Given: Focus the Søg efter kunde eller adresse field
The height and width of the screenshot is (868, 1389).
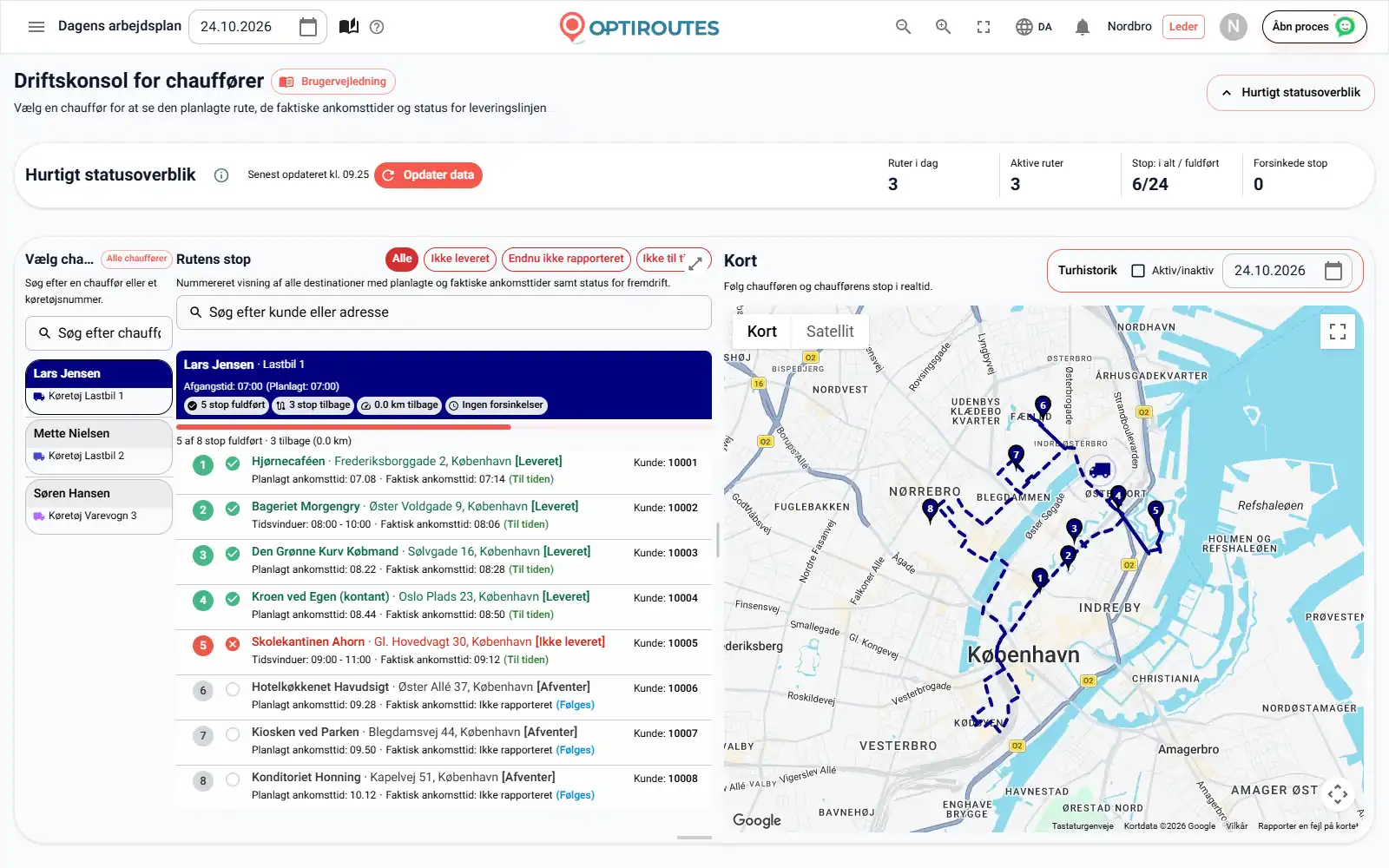Looking at the screenshot, I should pos(444,312).
